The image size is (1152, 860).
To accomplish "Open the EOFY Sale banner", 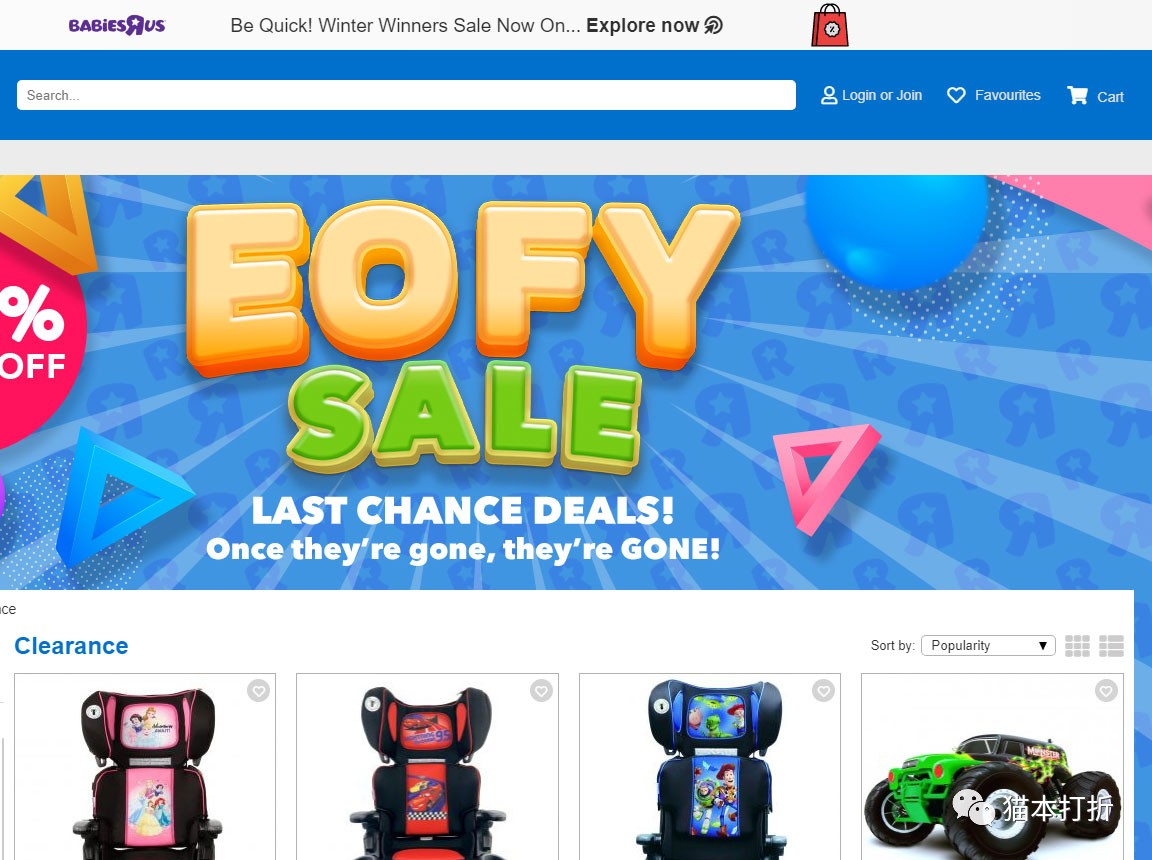I will pyautogui.click(x=576, y=382).
